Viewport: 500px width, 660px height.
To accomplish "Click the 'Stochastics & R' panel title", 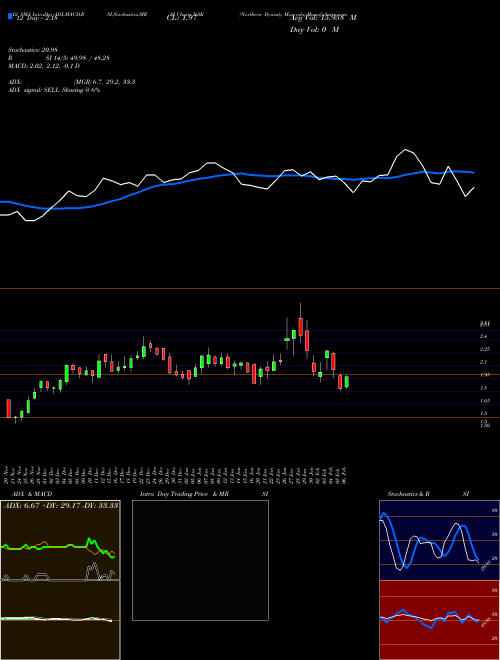I will tap(408, 494).
